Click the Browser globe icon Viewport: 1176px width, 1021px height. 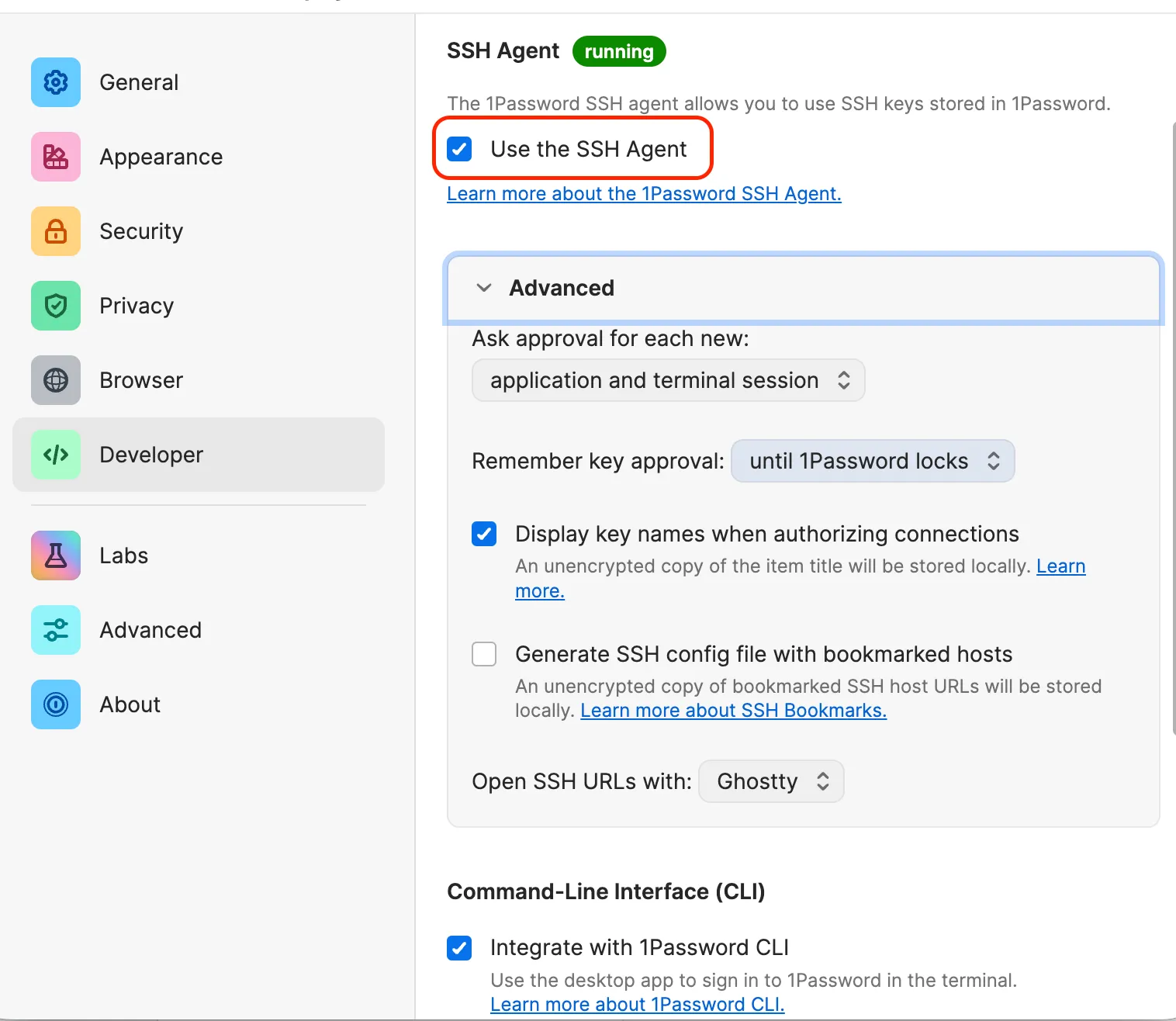56,380
